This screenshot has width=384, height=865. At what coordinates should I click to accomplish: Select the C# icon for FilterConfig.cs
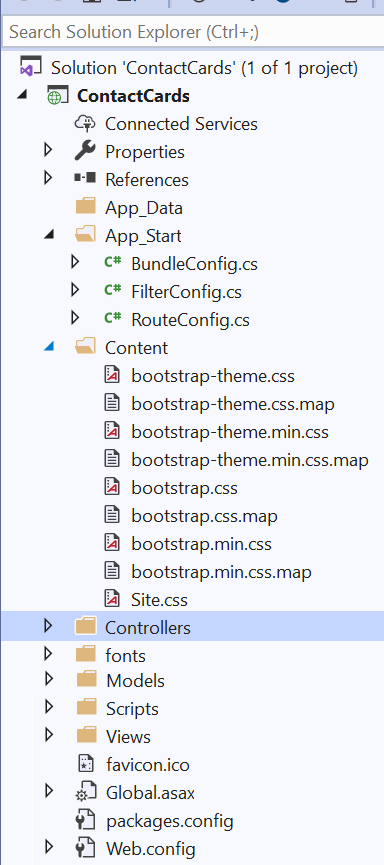(x=113, y=290)
